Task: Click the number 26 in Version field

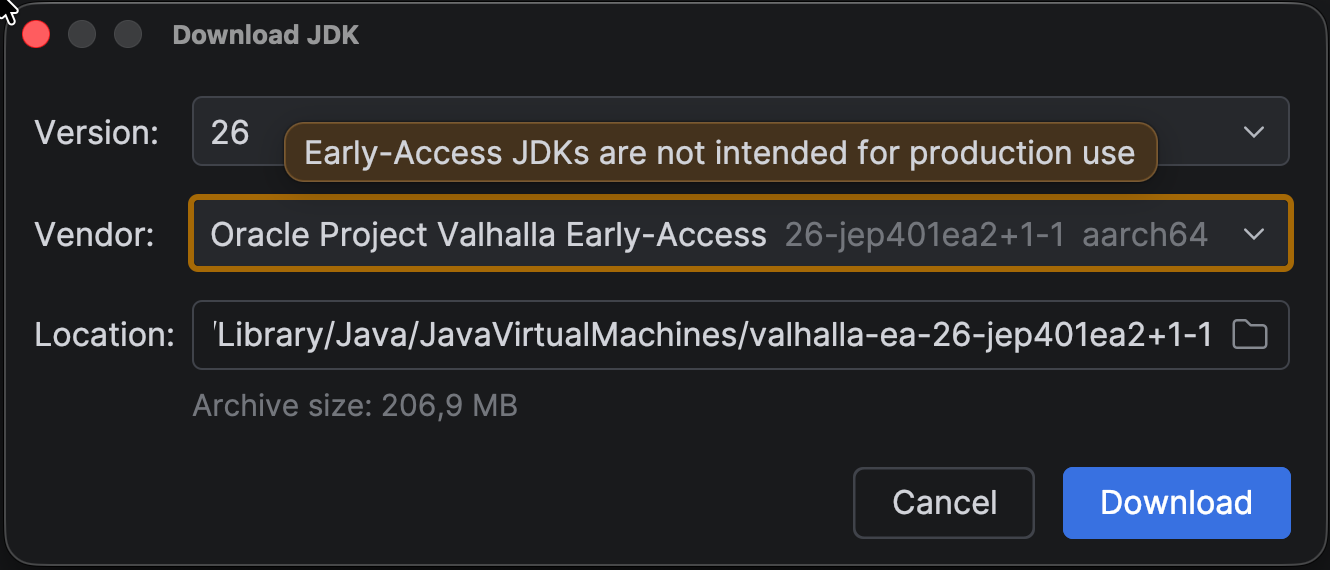Action: tap(230, 132)
